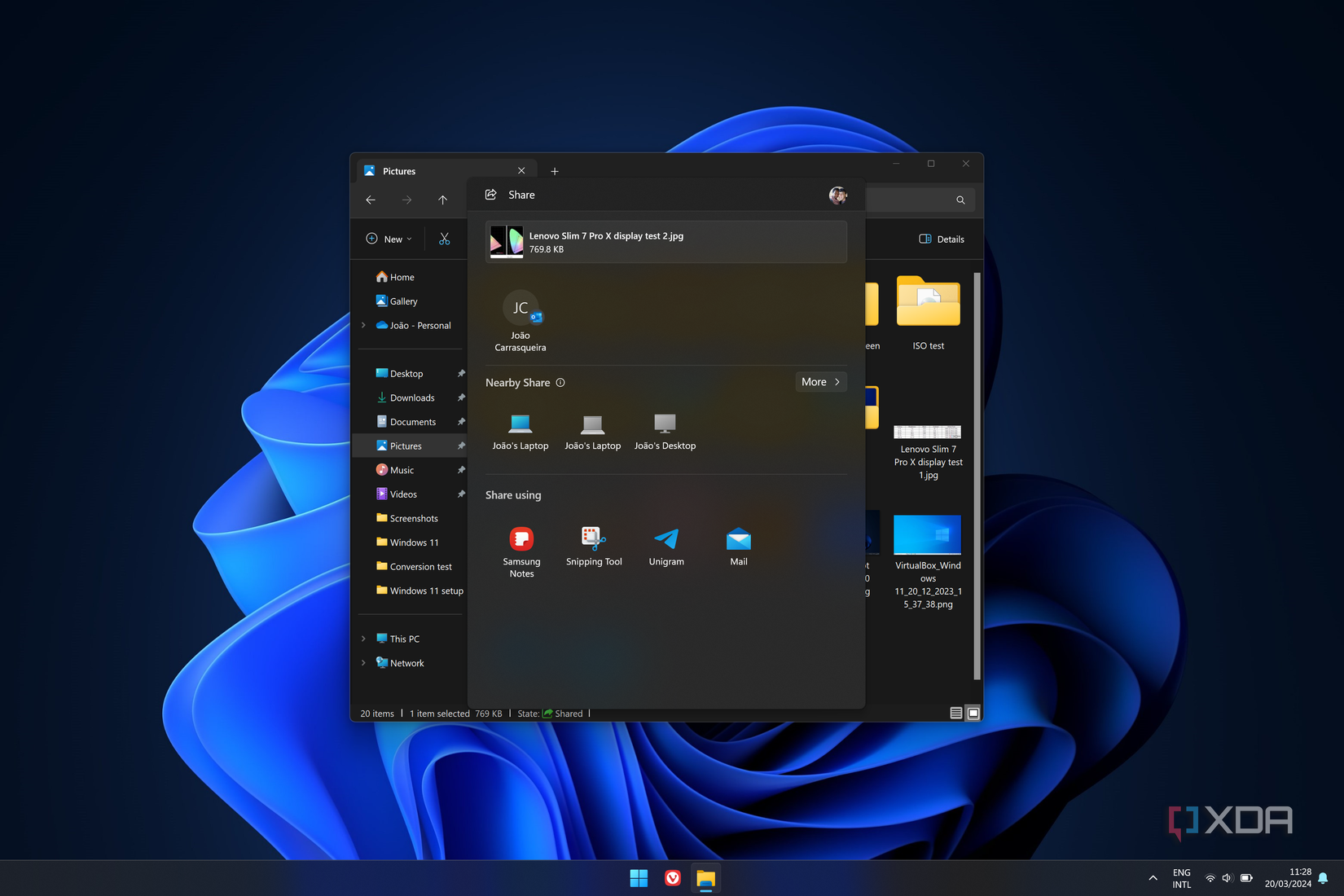
Task: Switch to details view in status bar
Action: [955, 713]
